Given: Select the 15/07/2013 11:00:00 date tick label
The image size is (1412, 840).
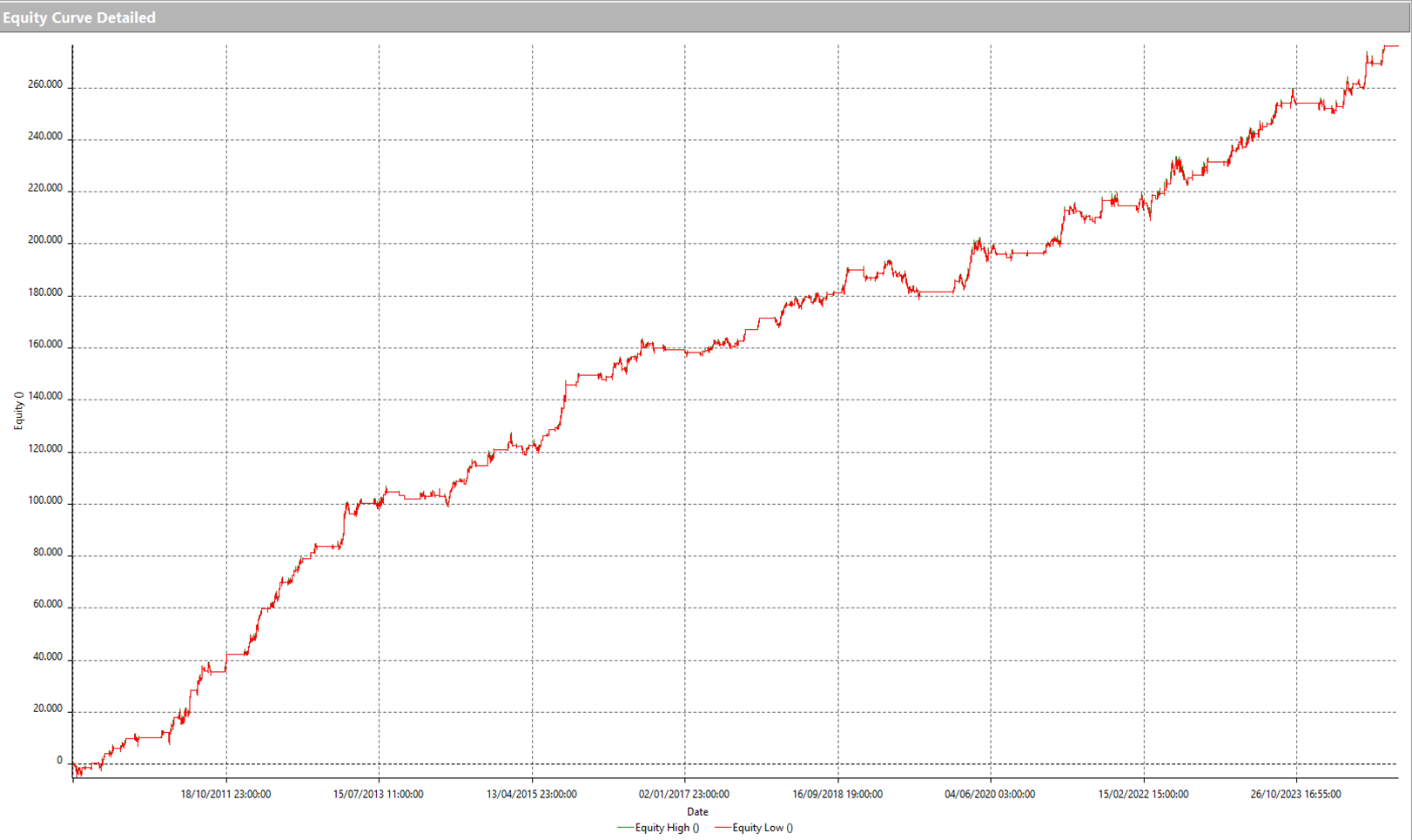Looking at the screenshot, I should tap(380, 794).
